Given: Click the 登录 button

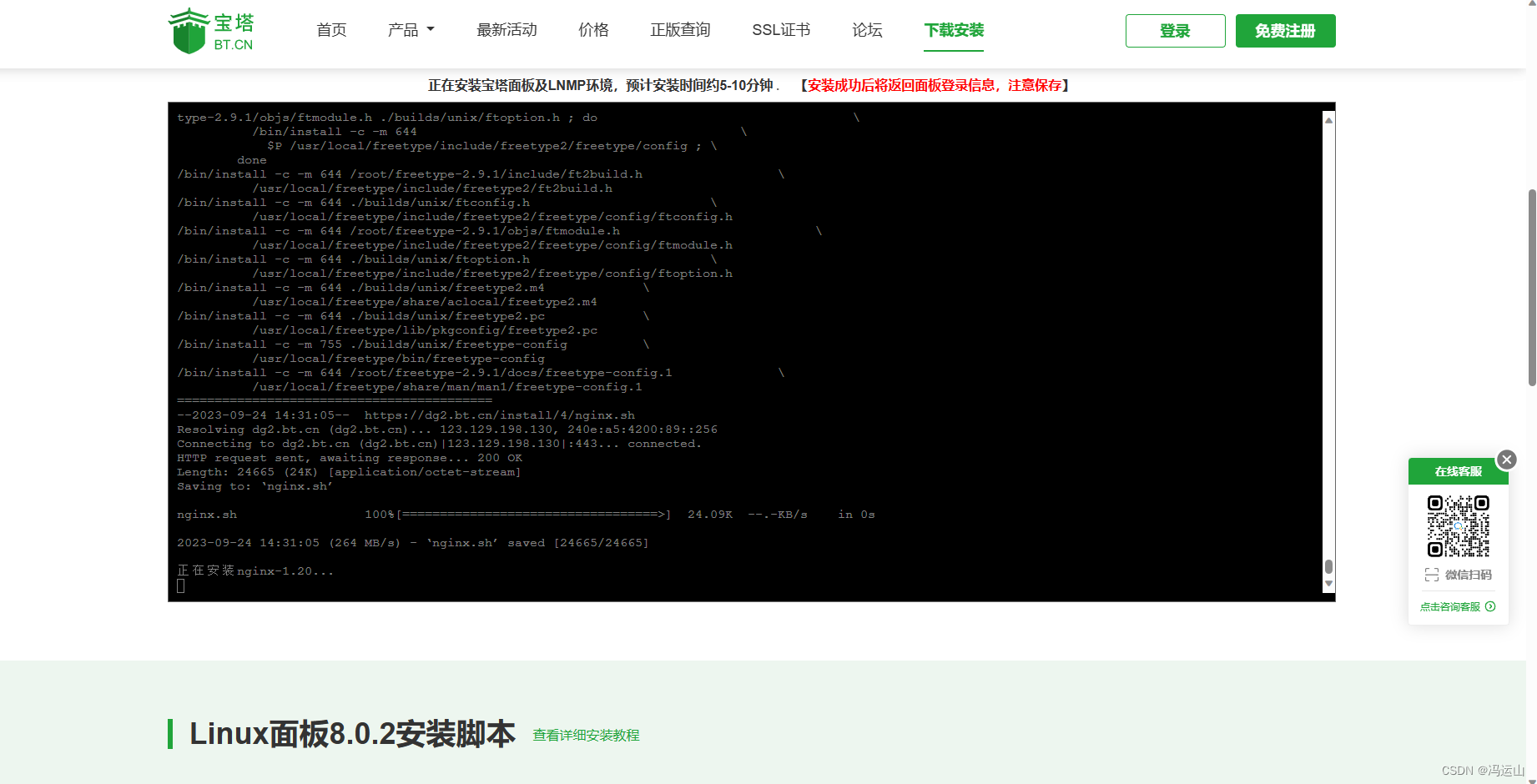Looking at the screenshot, I should tap(1175, 31).
